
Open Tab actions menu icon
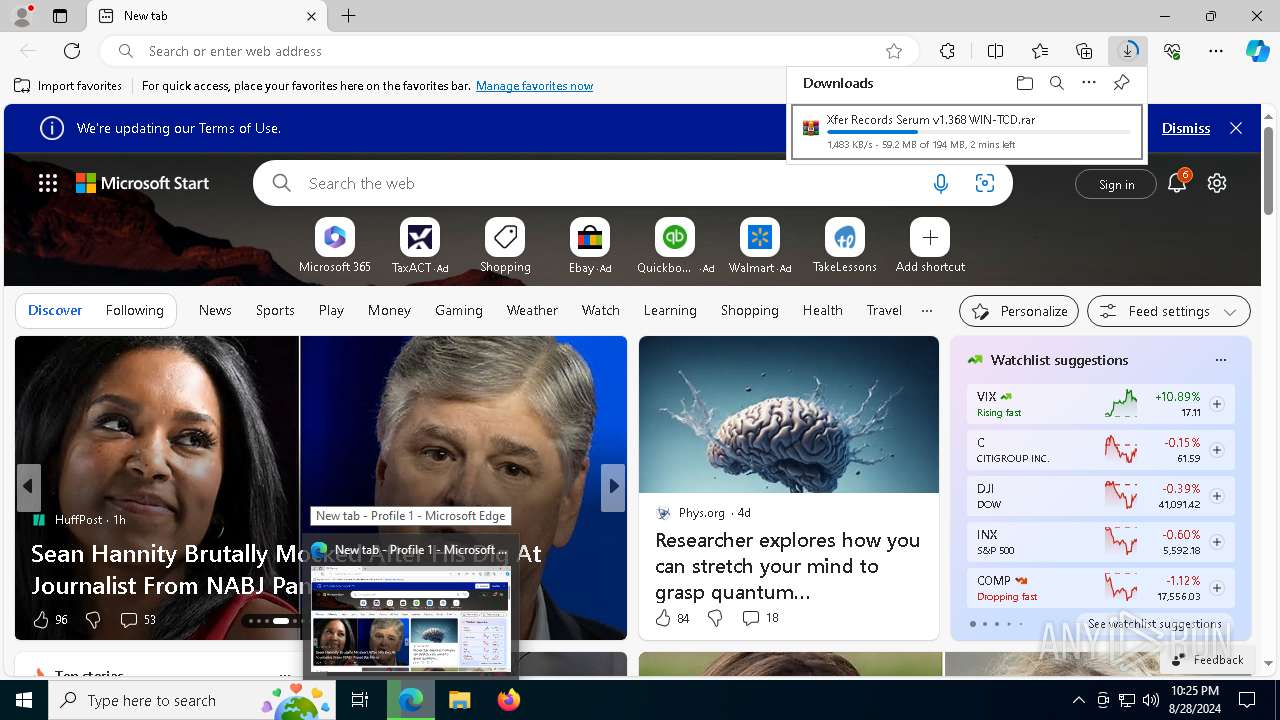(x=60, y=16)
